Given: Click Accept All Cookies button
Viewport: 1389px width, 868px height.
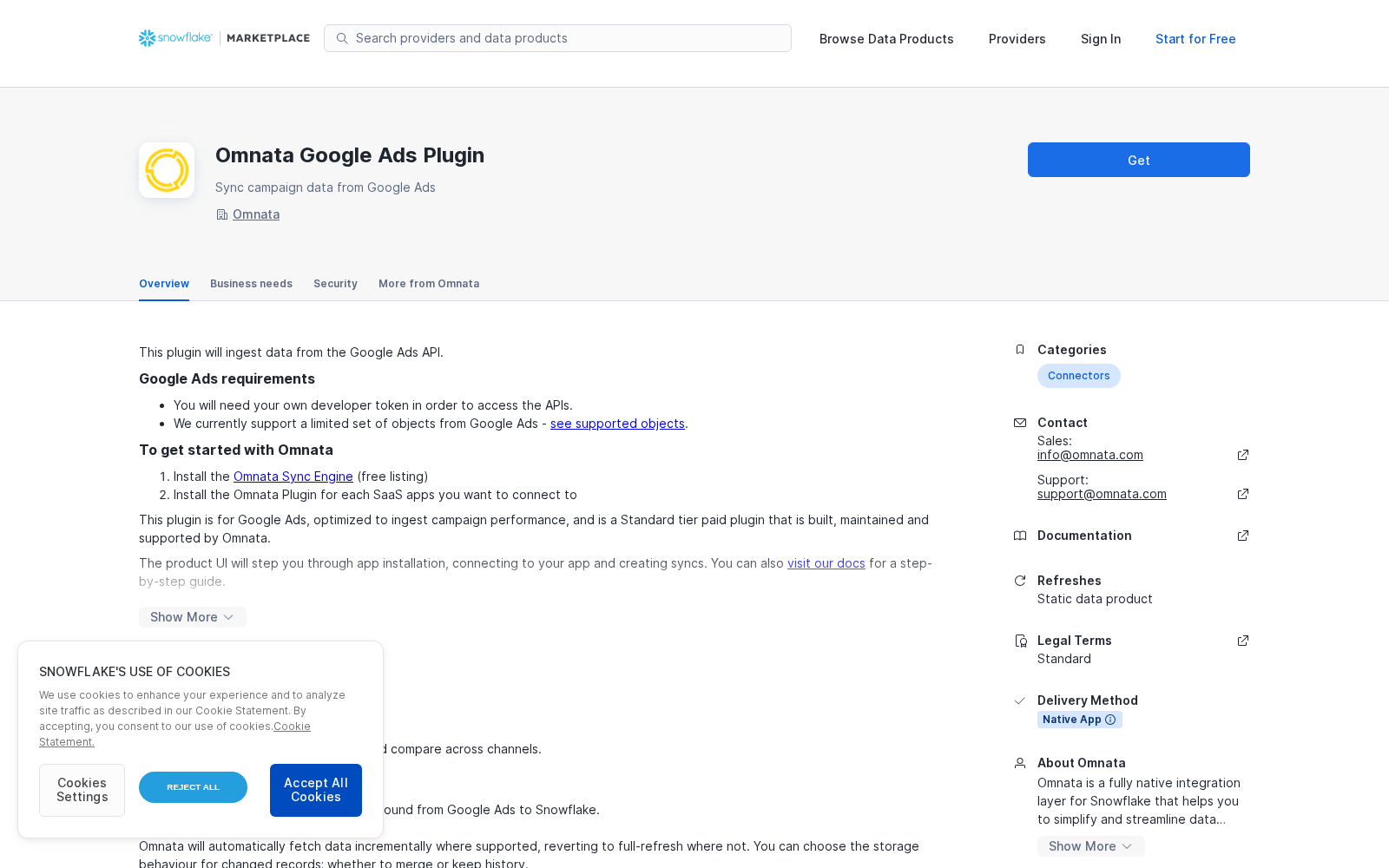Looking at the screenshot, I should [316, 790].
